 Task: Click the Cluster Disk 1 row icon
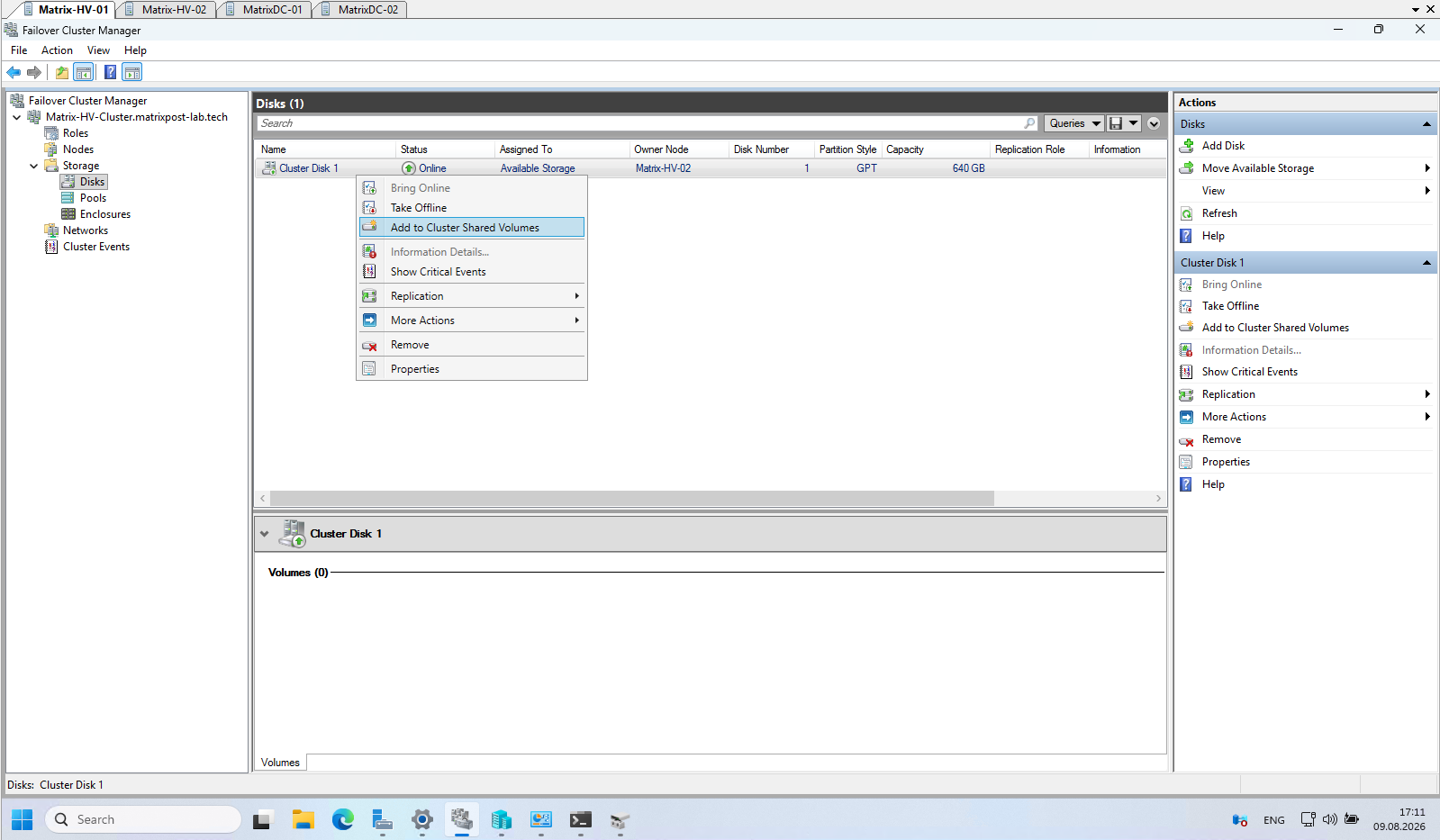[268, 168]
